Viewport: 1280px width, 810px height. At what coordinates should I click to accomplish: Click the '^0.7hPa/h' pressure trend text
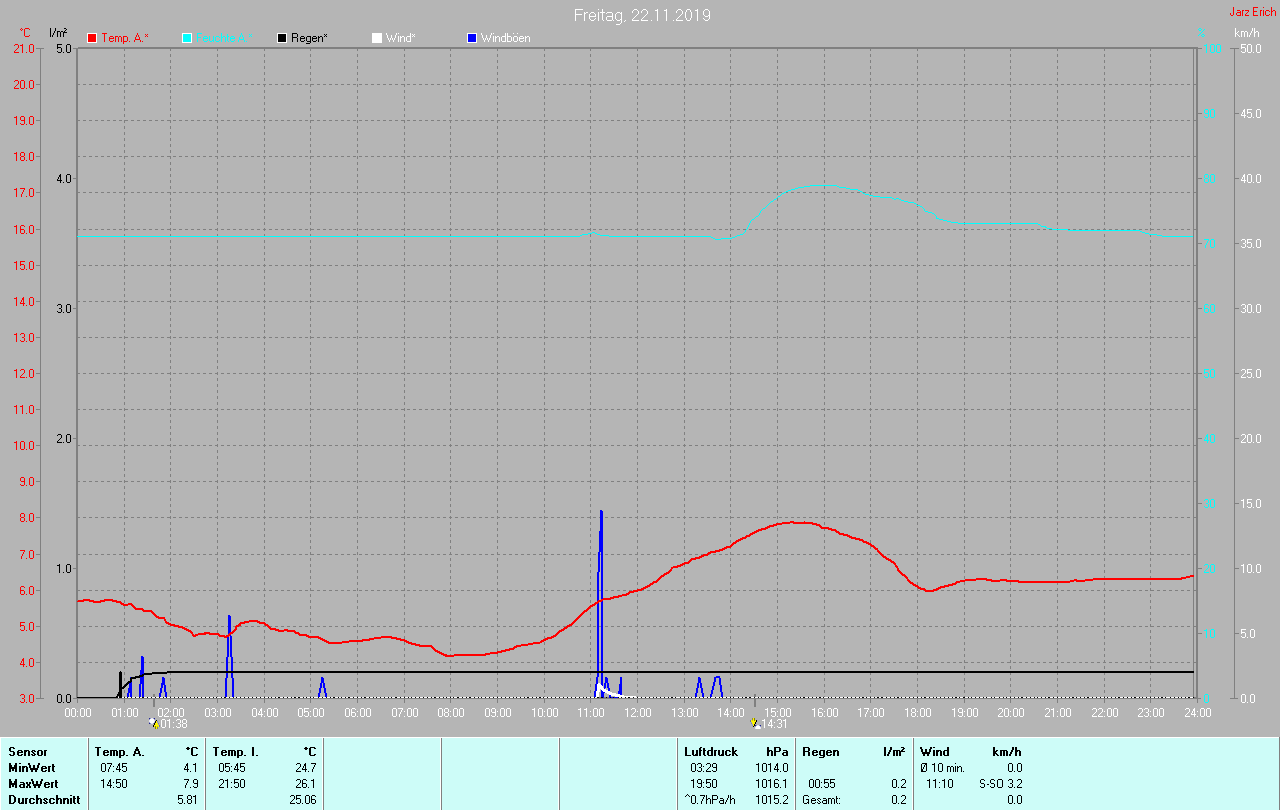click(x=710, y=800)
